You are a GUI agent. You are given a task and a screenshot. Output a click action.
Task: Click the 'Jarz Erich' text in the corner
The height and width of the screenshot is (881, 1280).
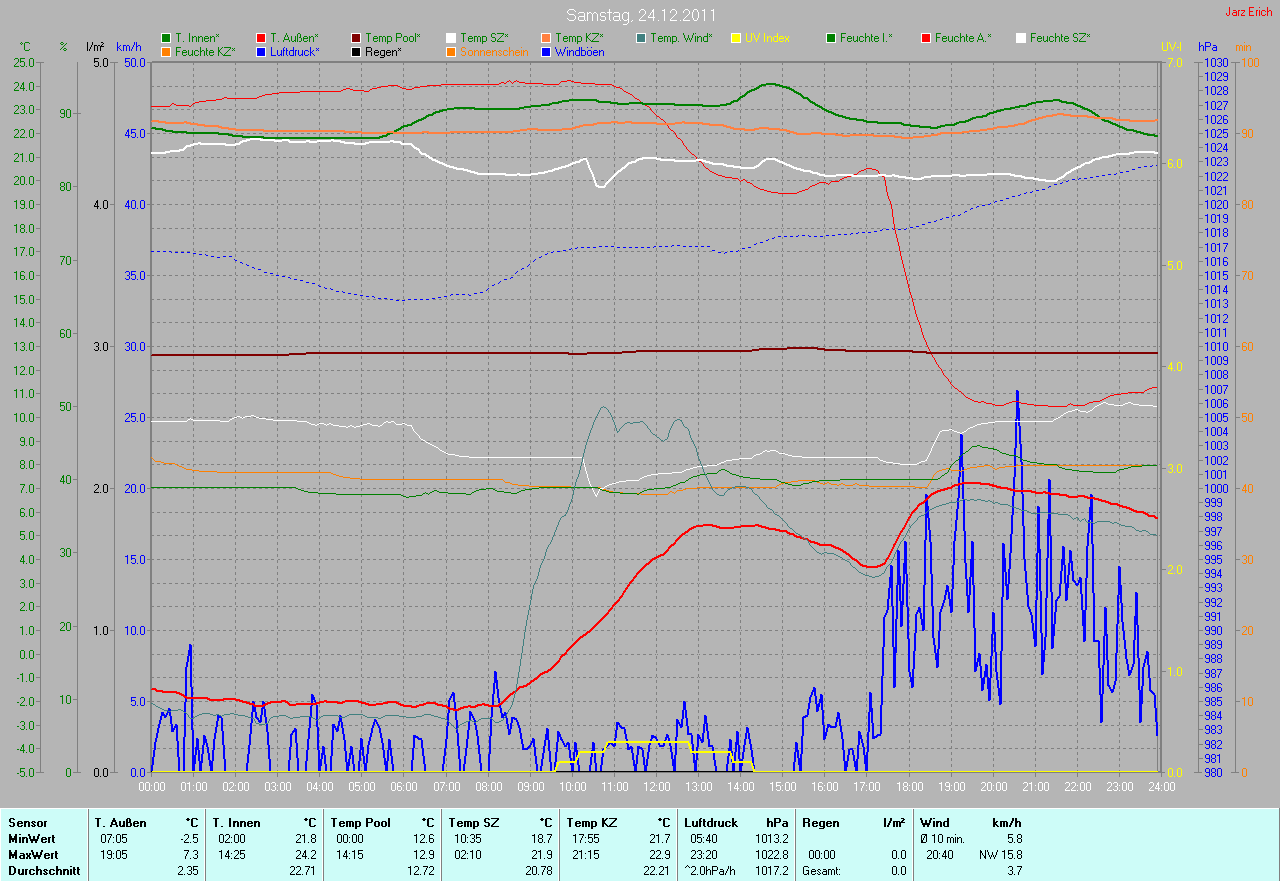1249,12
